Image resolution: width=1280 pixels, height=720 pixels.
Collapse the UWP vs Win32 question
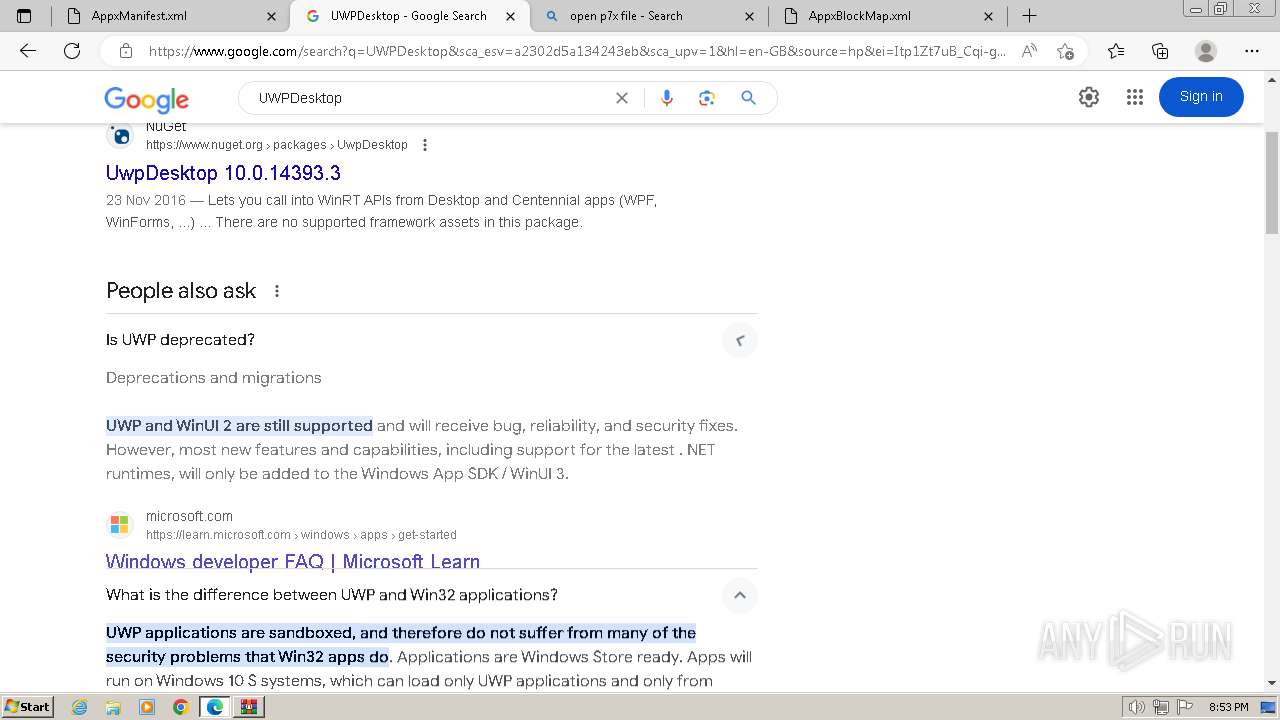click(740, 596)
